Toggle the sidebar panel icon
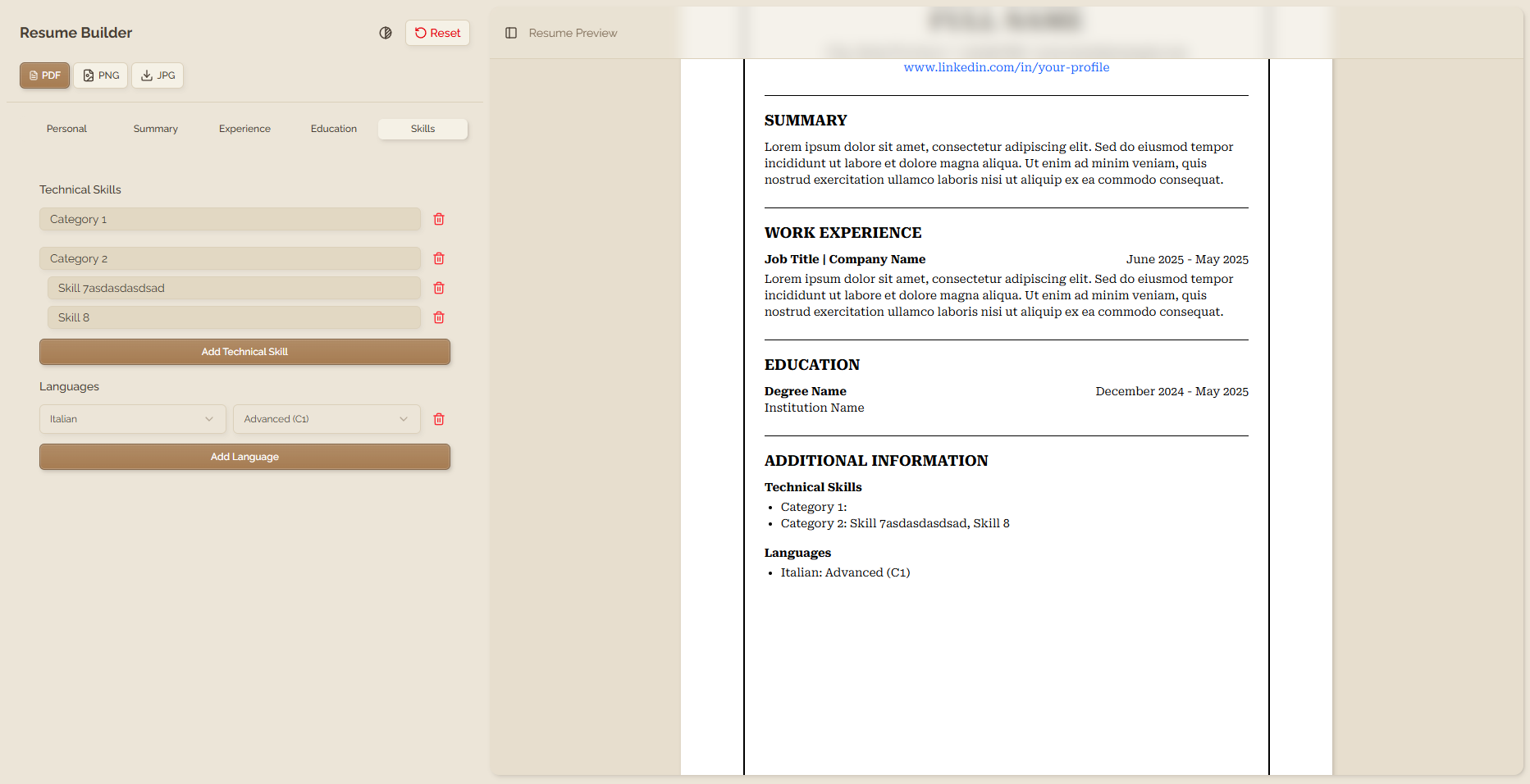The image size is (1530, 784). point(511,33)
